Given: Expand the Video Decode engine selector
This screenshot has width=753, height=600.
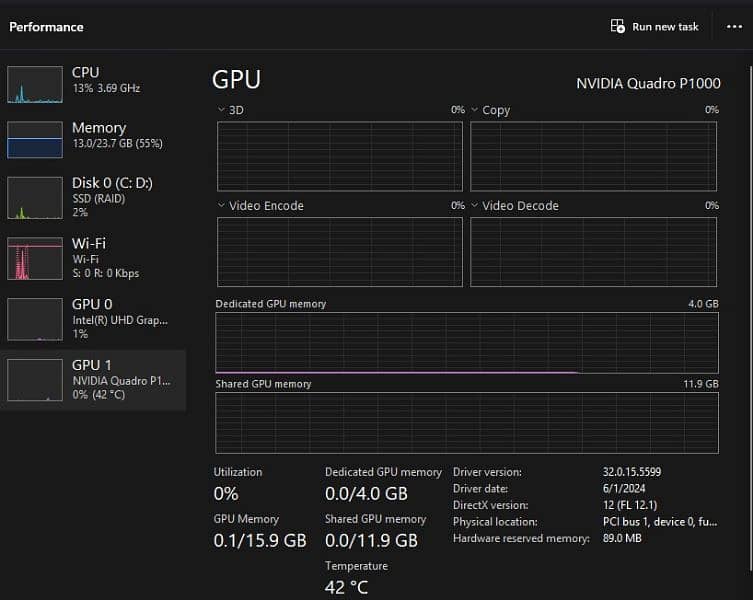Looking at the screenshot, I should (475, 206).
